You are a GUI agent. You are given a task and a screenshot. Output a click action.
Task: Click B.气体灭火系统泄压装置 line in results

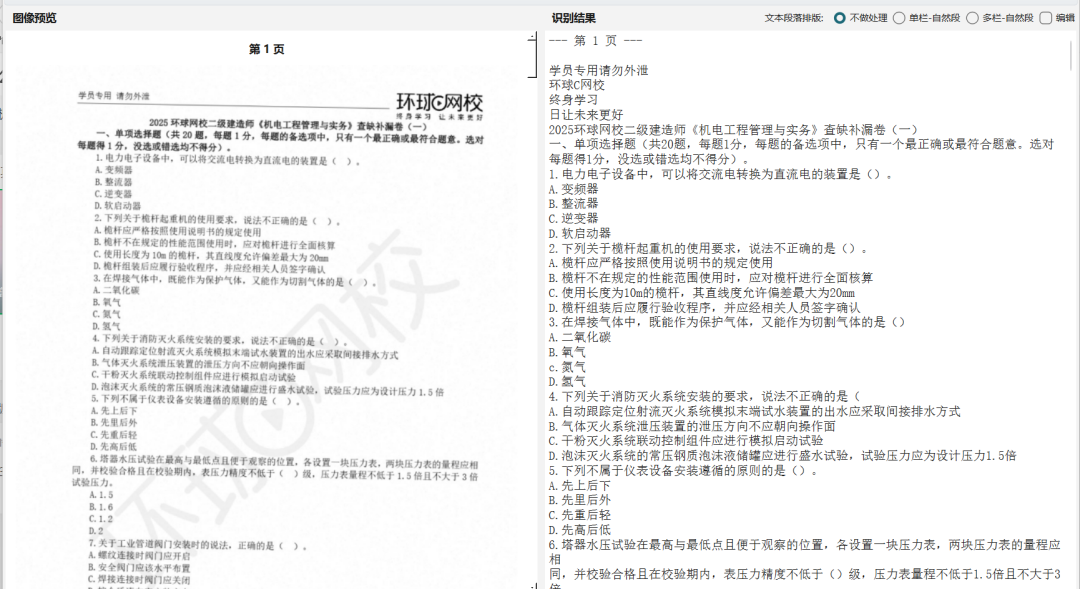point(692,426)
